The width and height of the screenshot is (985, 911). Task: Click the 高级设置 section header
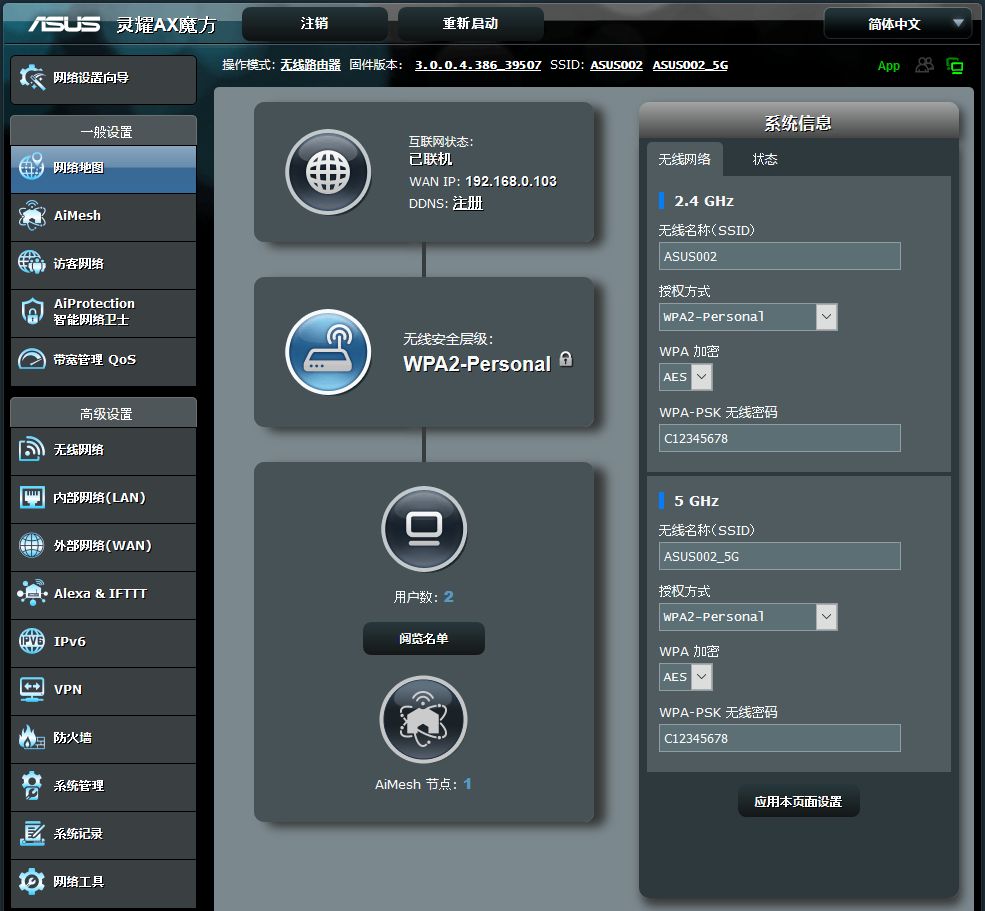click(x=104, y=413)
